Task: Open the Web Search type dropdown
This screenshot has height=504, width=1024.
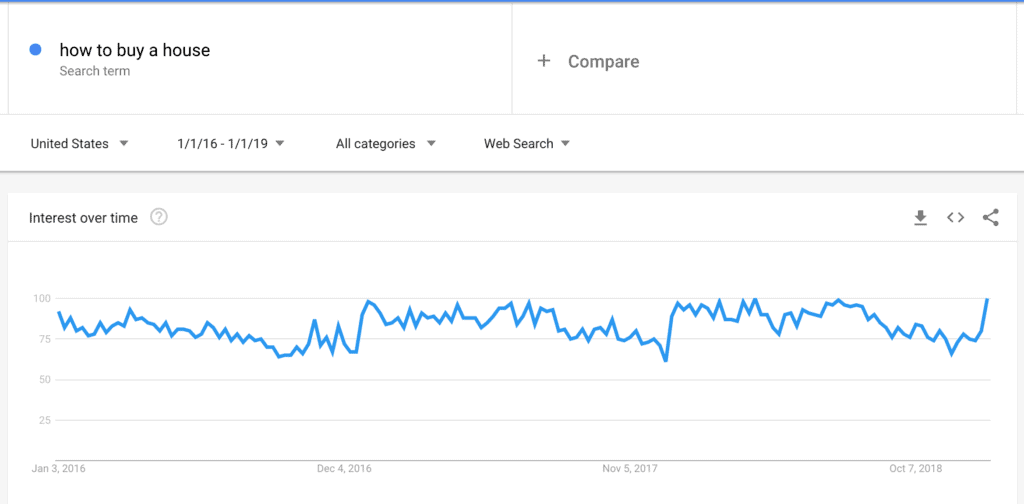Action: point(527,144)
